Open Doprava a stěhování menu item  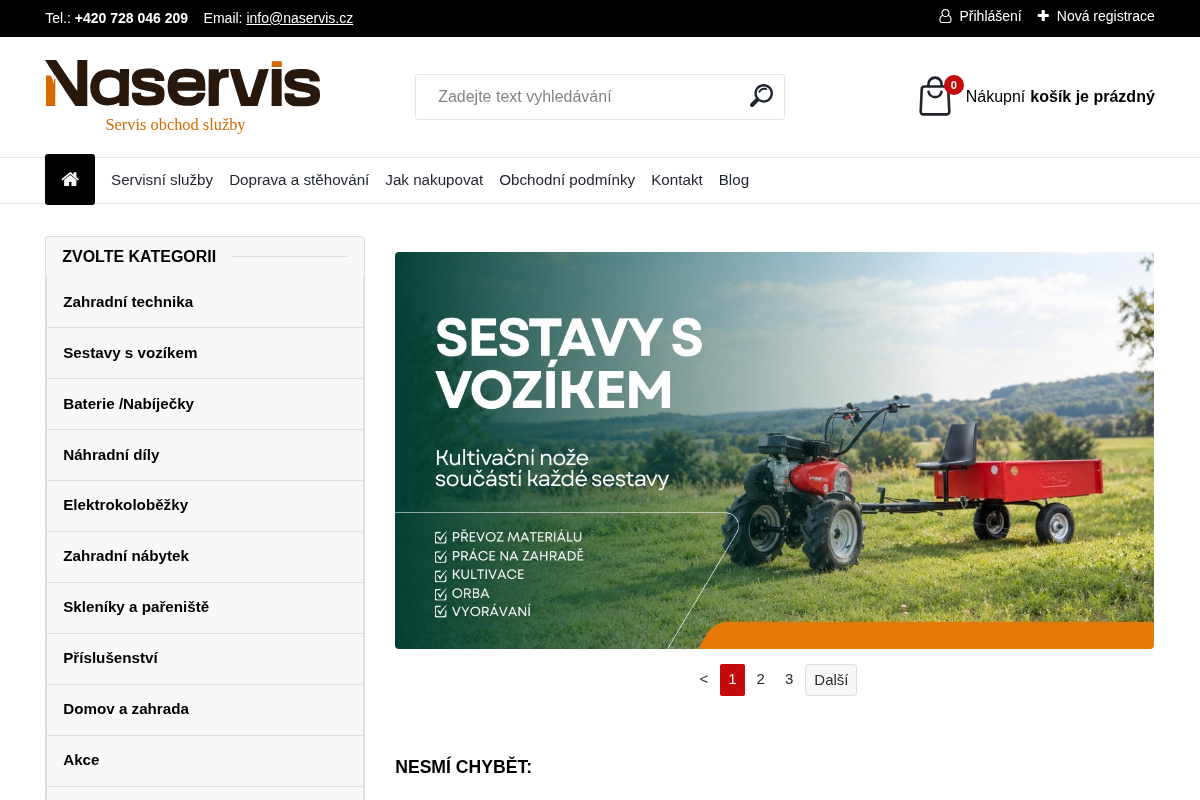(x=299, y=180)
